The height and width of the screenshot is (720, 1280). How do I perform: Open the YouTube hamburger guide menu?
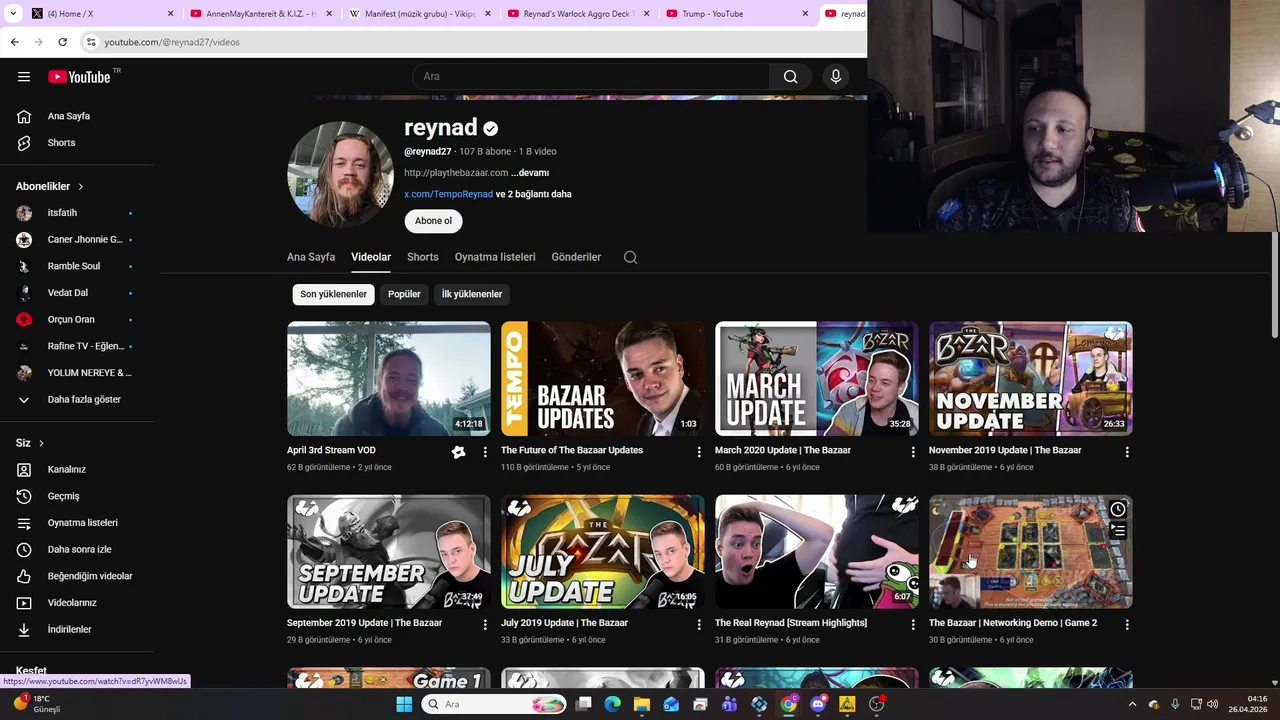click(x=24, y=77)
